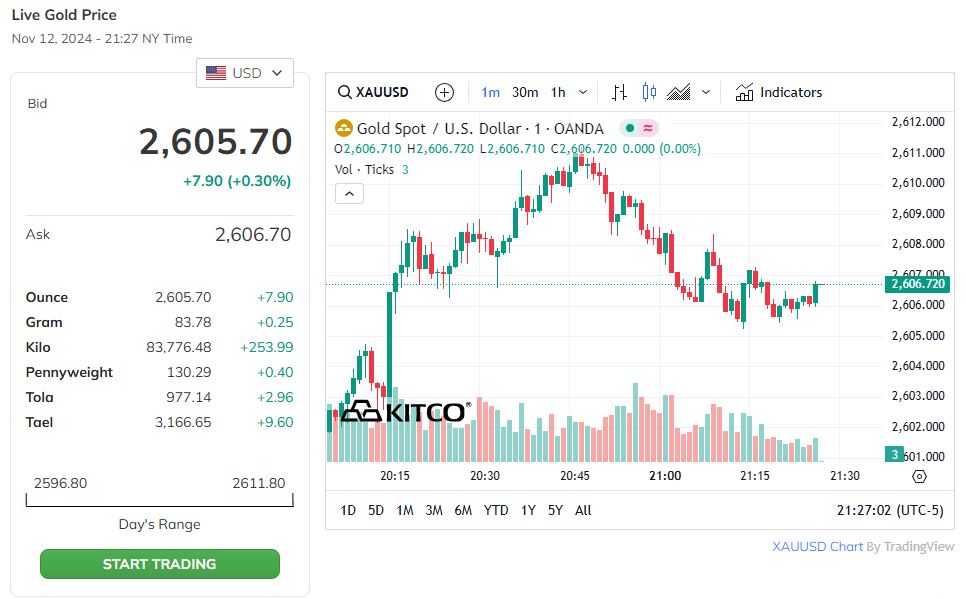
Task: Expand the time interval dropdown arrow
Action: [583, 92]
